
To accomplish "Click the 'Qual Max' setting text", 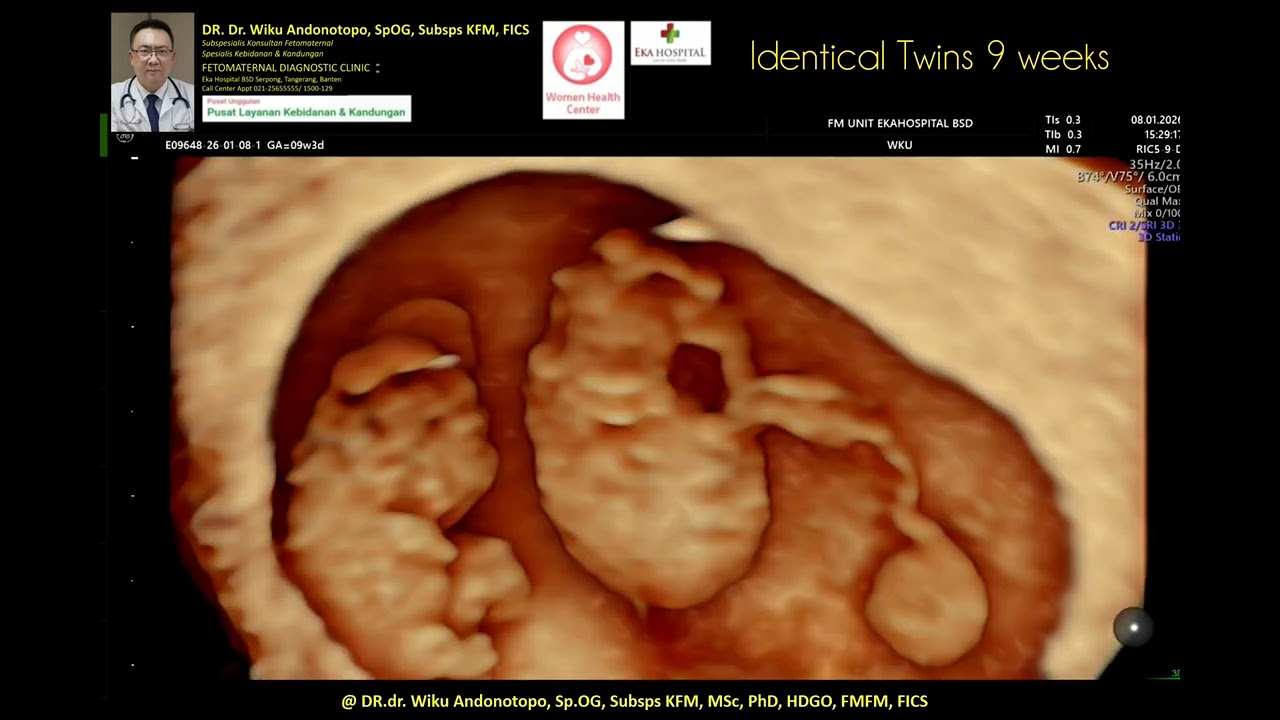I will 1157,201.
